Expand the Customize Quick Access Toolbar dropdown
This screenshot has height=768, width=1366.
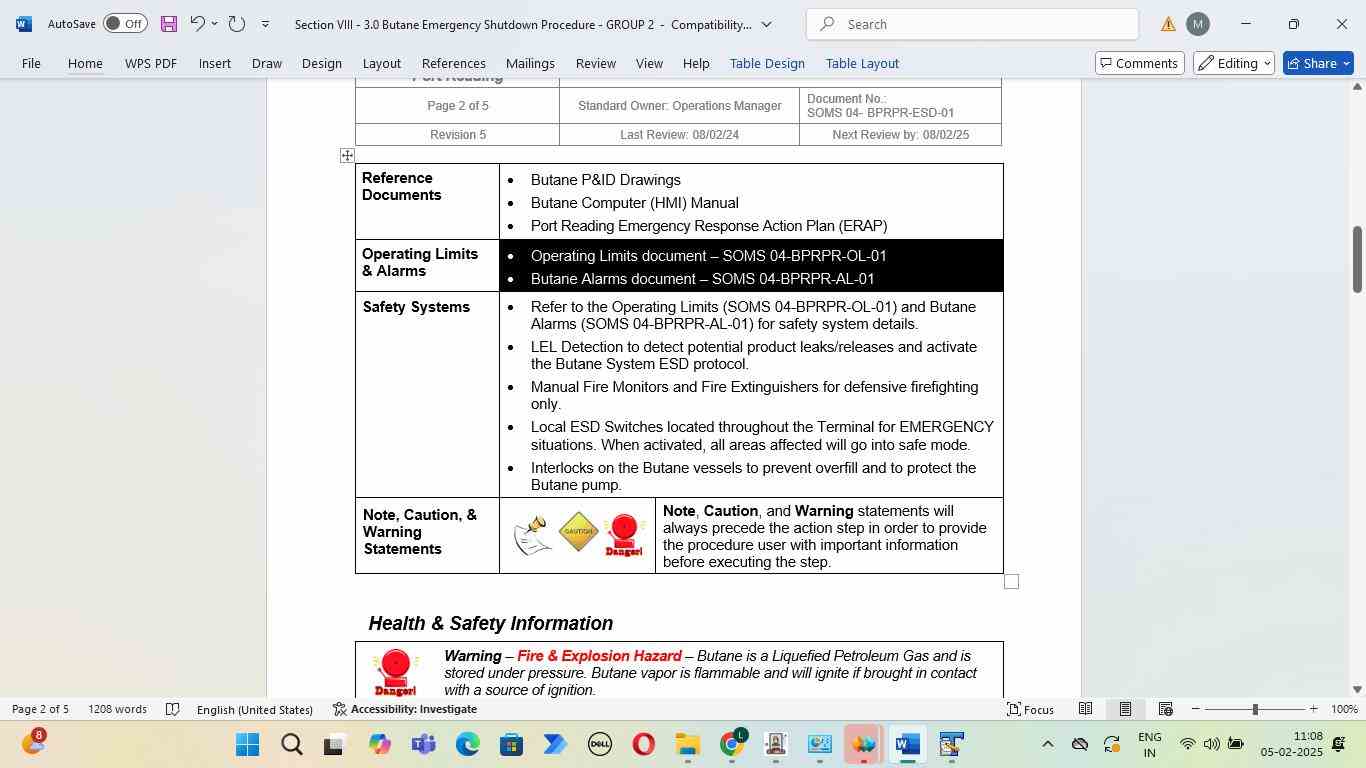click(x=265, y=24)
